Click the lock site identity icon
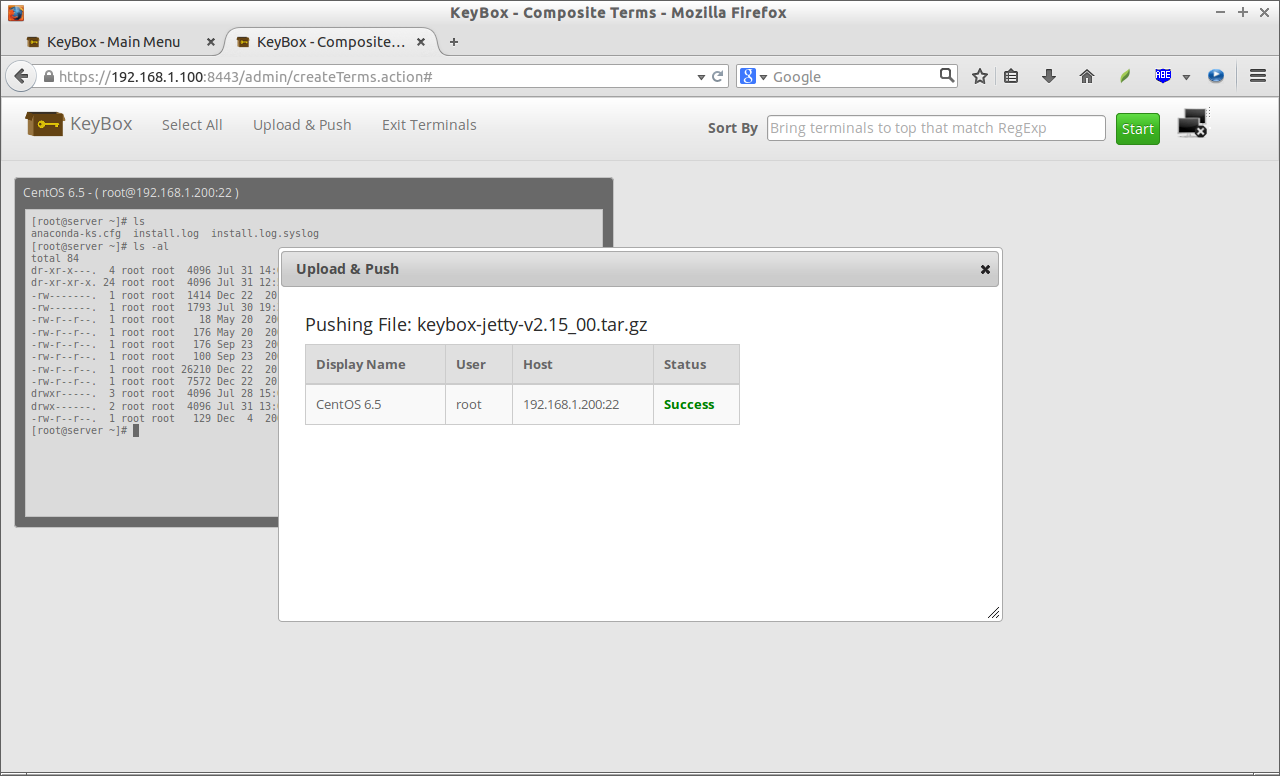The height and width of the screenshot is (776, 1280). (x=48, y=77)
